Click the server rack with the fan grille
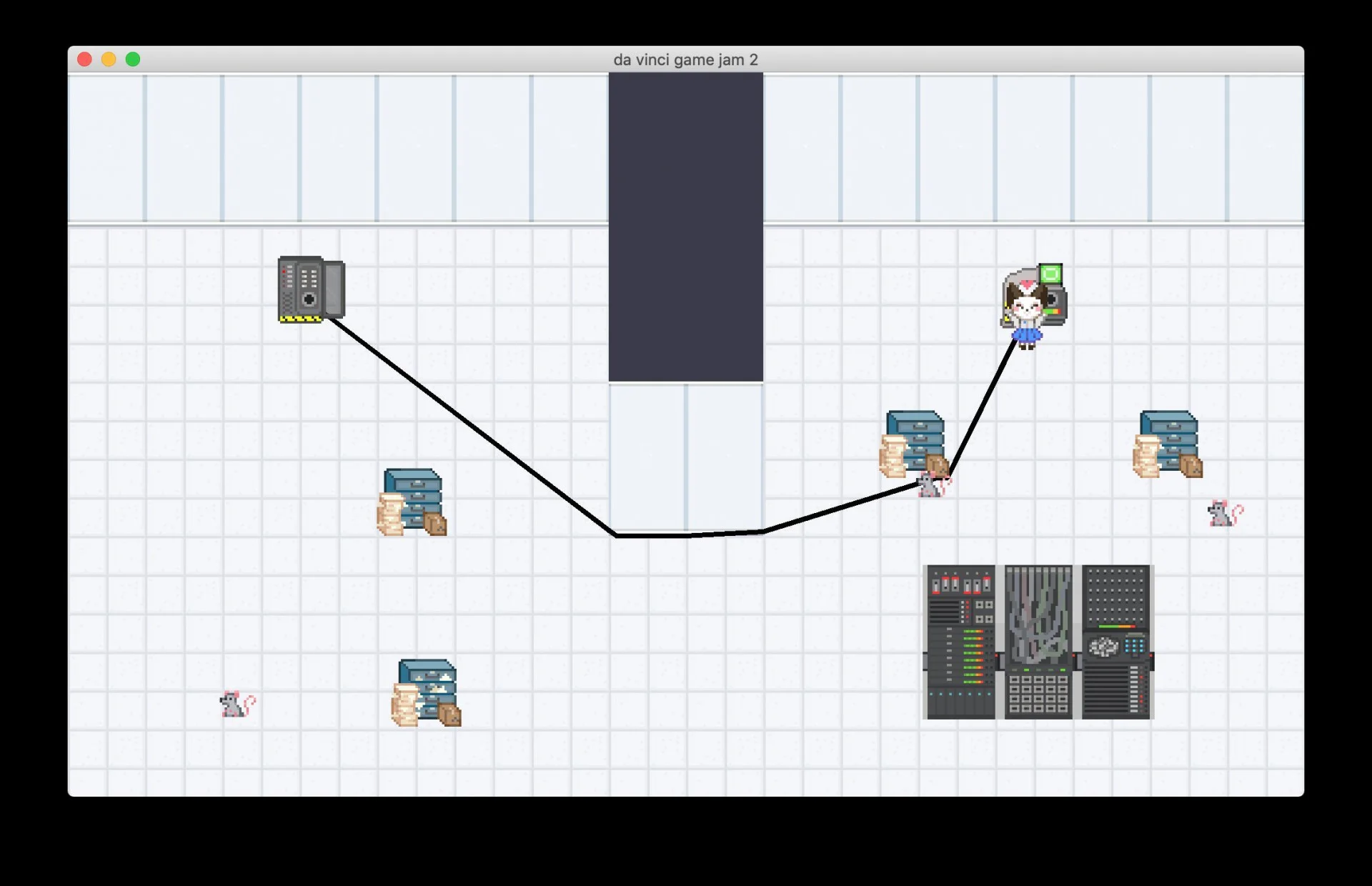 point(1116,642)
